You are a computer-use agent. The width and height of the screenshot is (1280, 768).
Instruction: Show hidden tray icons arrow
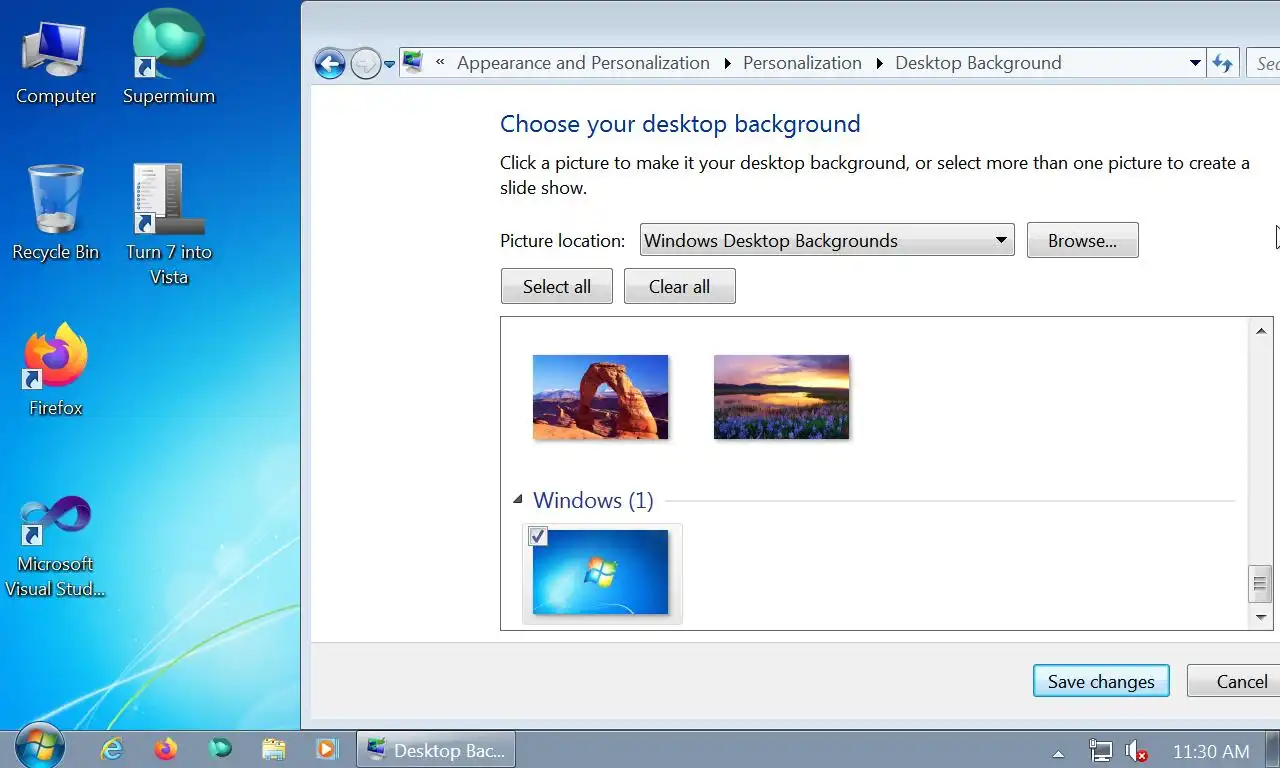(x=1058, y=752)
